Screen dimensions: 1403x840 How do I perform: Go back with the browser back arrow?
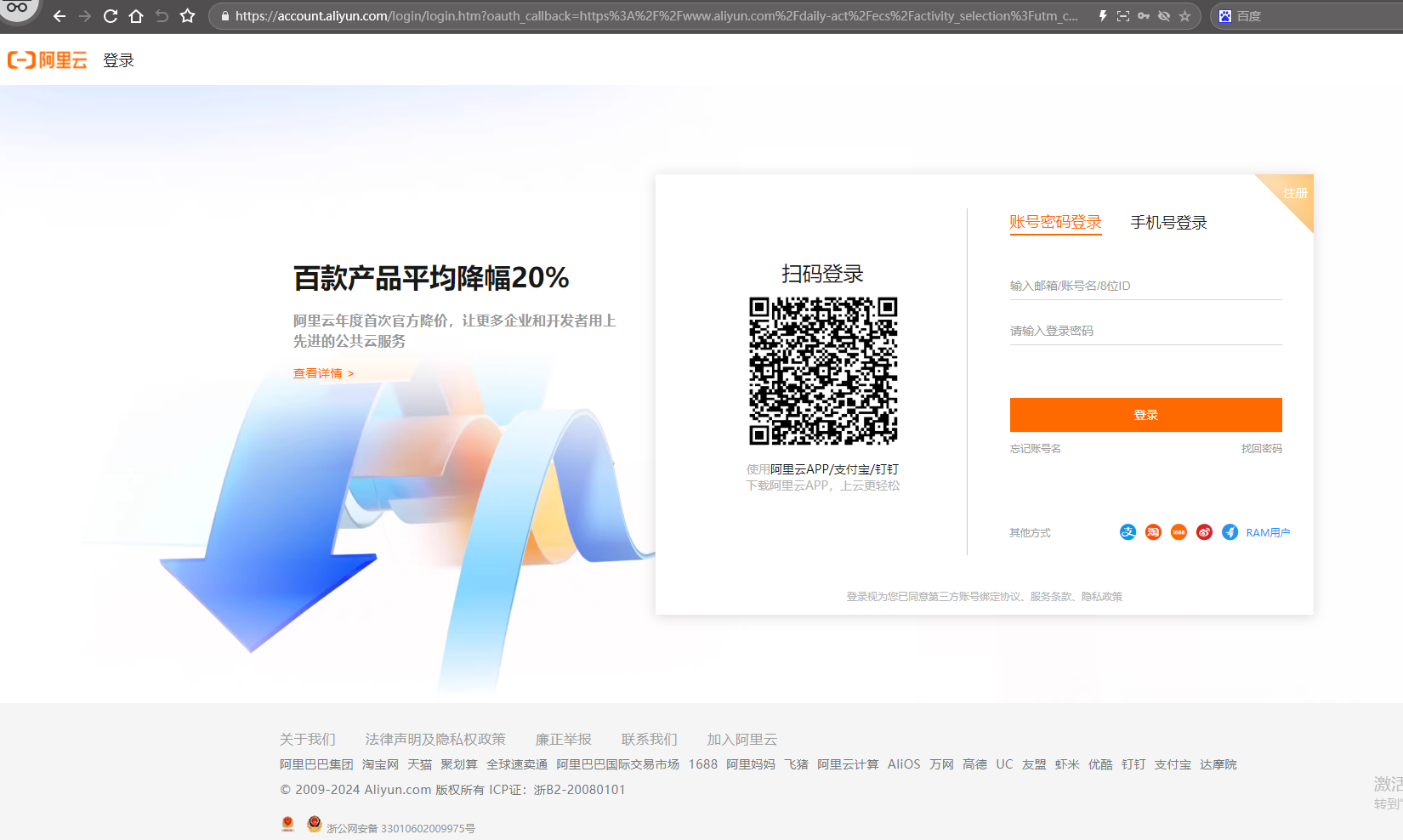[x=60, y=16]
